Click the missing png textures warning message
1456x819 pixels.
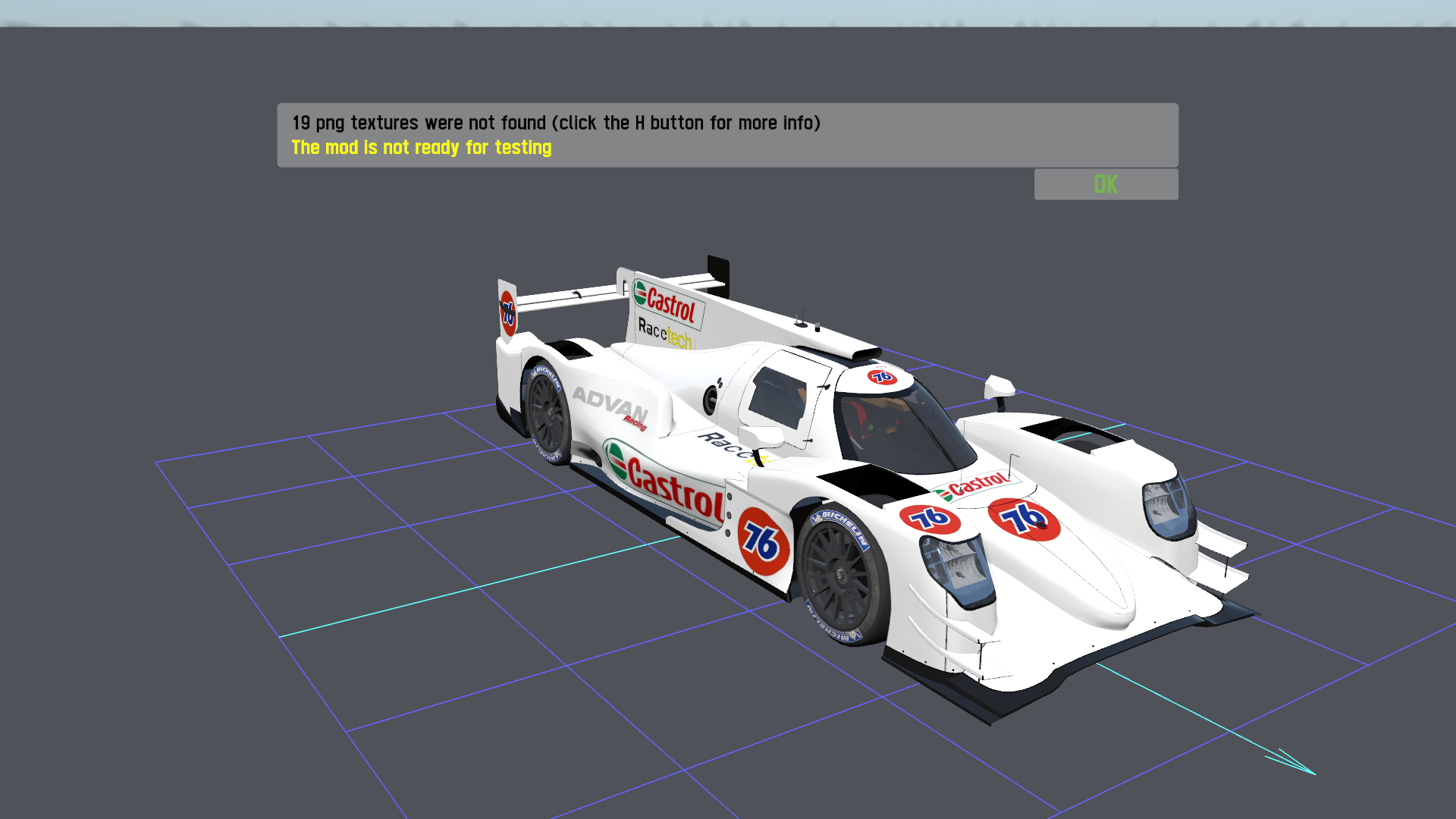(556, 123)
